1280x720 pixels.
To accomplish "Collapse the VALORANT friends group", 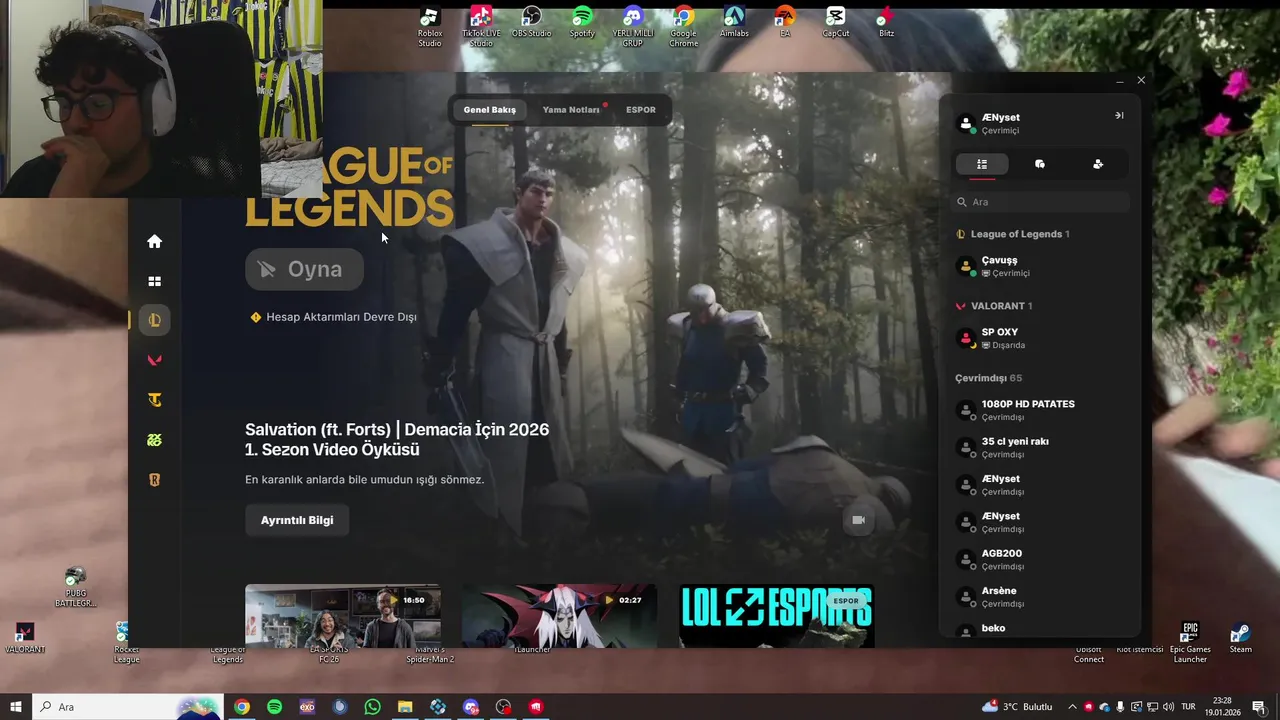I will (994, 306).
